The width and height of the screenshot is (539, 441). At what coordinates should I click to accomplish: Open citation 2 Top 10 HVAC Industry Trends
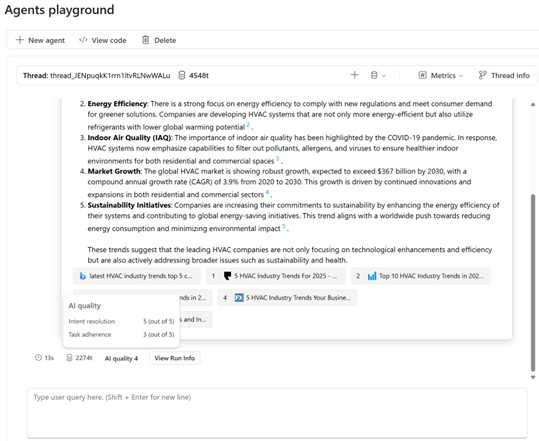[421, 276]
